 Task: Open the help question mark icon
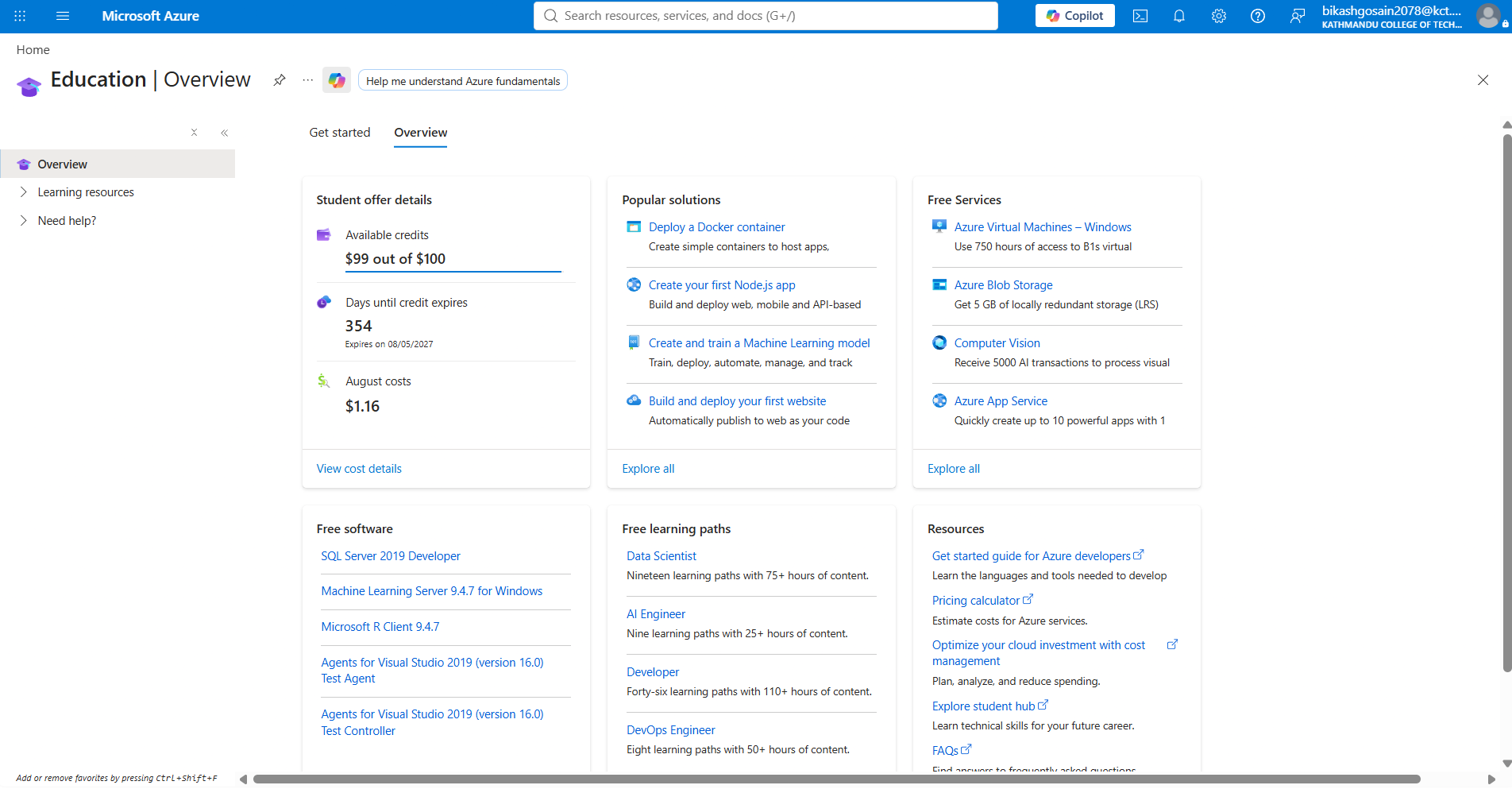(x=1258, y=16)
